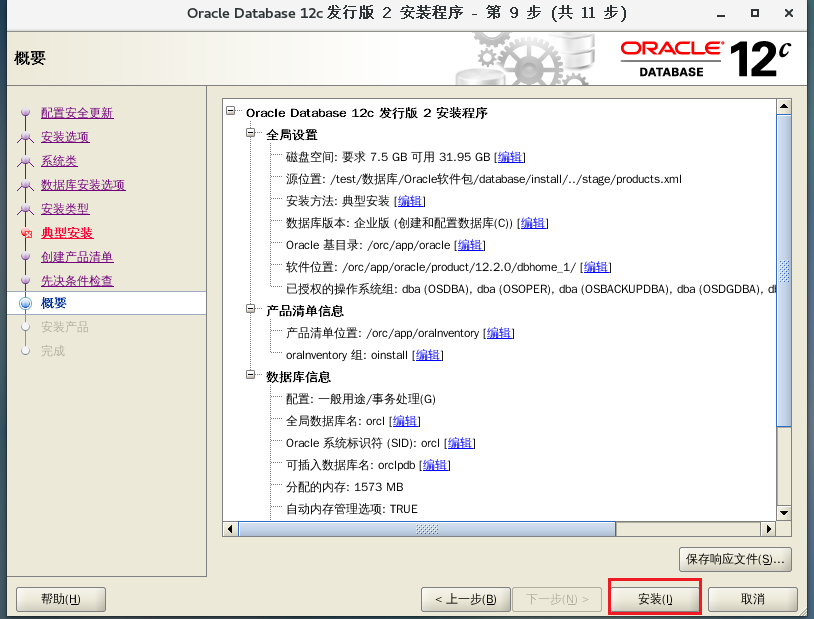Go back with 上一步(B) button

(466, 599)
